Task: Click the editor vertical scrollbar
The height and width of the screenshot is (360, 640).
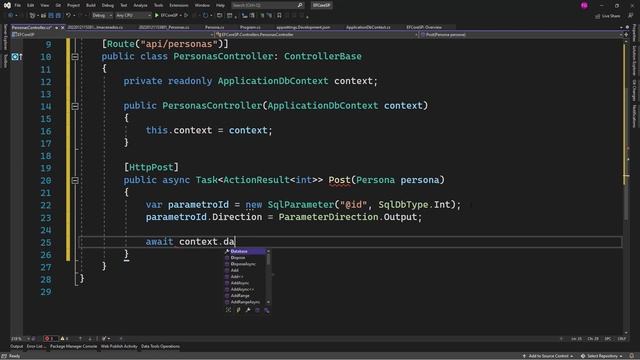Action: click(627, 188)
